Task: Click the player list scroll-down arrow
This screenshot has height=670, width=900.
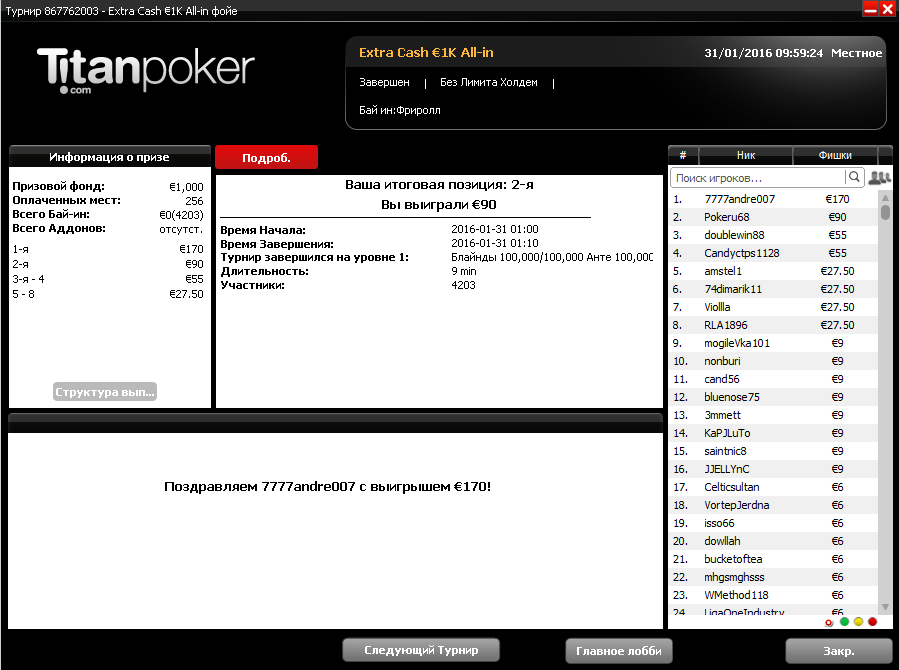Action: tap(885, 607)
